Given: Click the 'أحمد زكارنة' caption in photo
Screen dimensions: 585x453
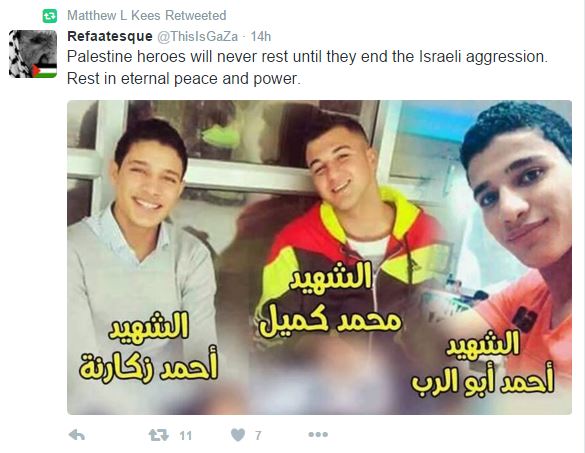Looking at the screenshot, I should coord(148,366).
